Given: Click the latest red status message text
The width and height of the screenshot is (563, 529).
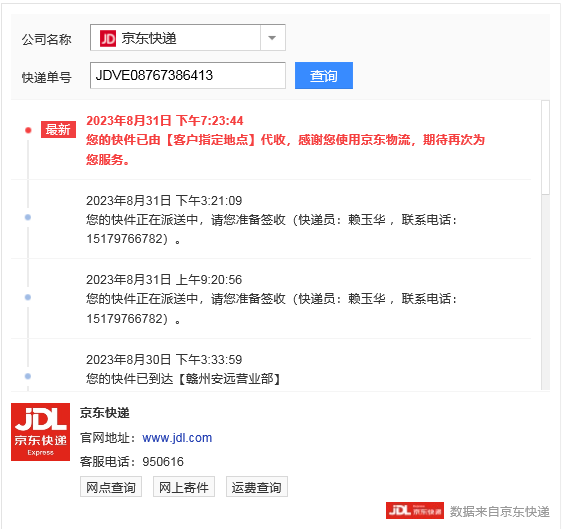Looking at the screenshot, I should pos(285,149).
